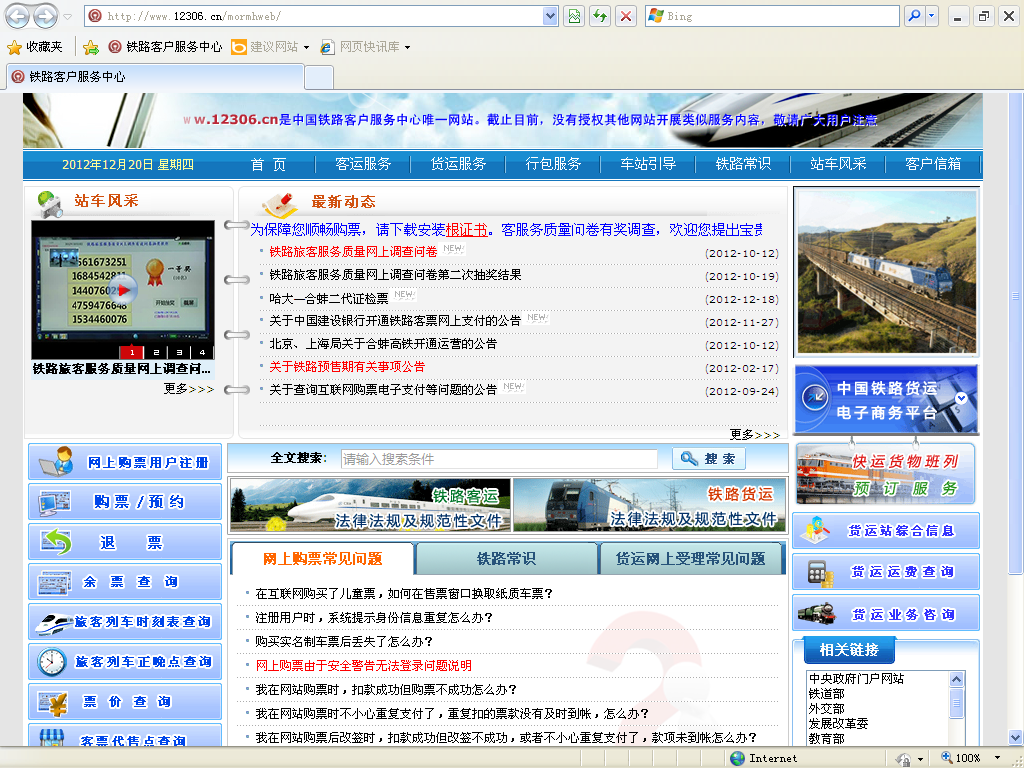Screen dimensions: 1024x768
Task: Click the 搜索 search button
Action: point(709,459)
